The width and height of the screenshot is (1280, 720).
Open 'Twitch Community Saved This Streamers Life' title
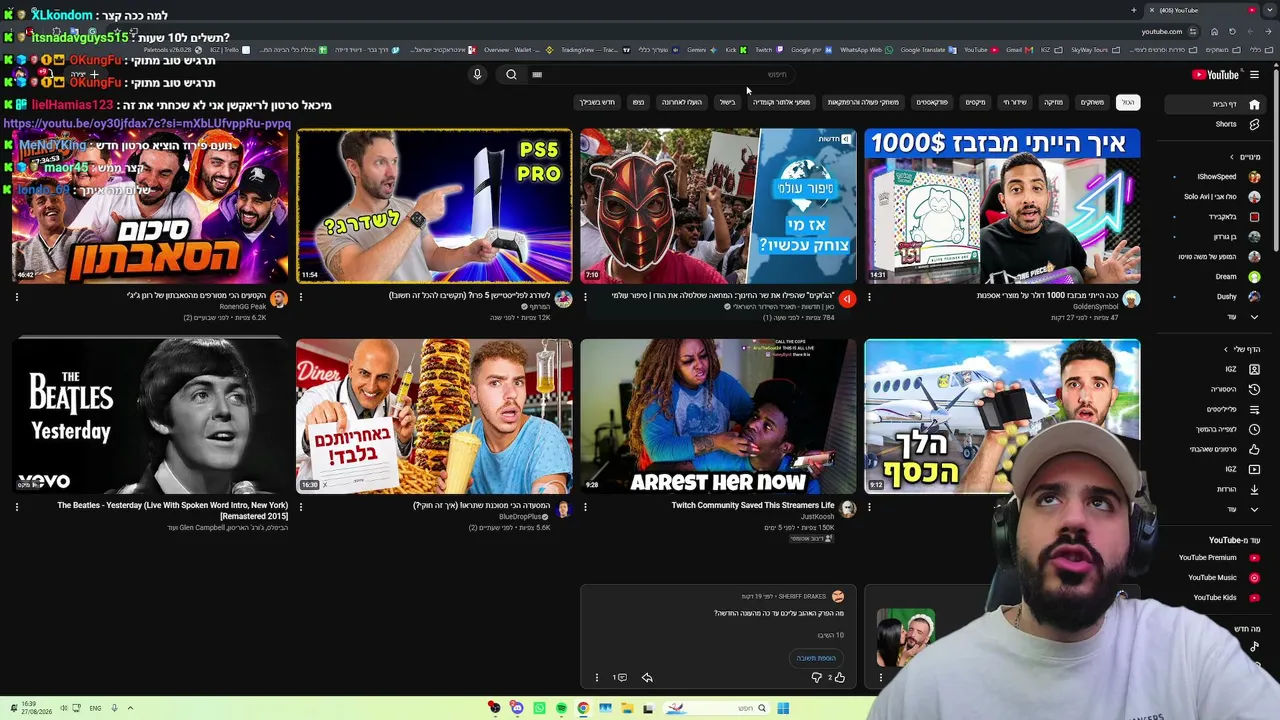click(x=752, y=506)
